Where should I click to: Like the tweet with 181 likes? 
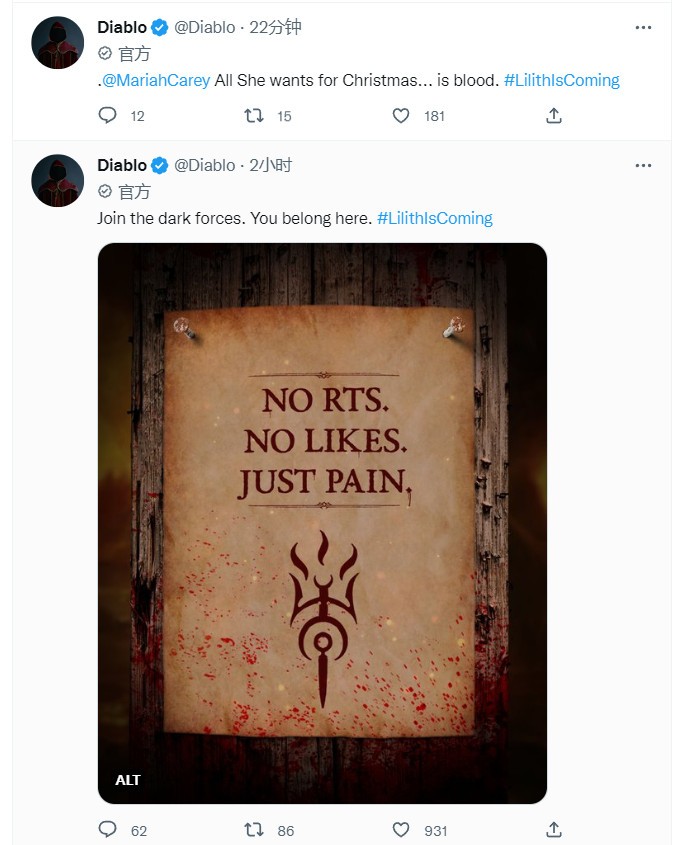pos(401,116)
